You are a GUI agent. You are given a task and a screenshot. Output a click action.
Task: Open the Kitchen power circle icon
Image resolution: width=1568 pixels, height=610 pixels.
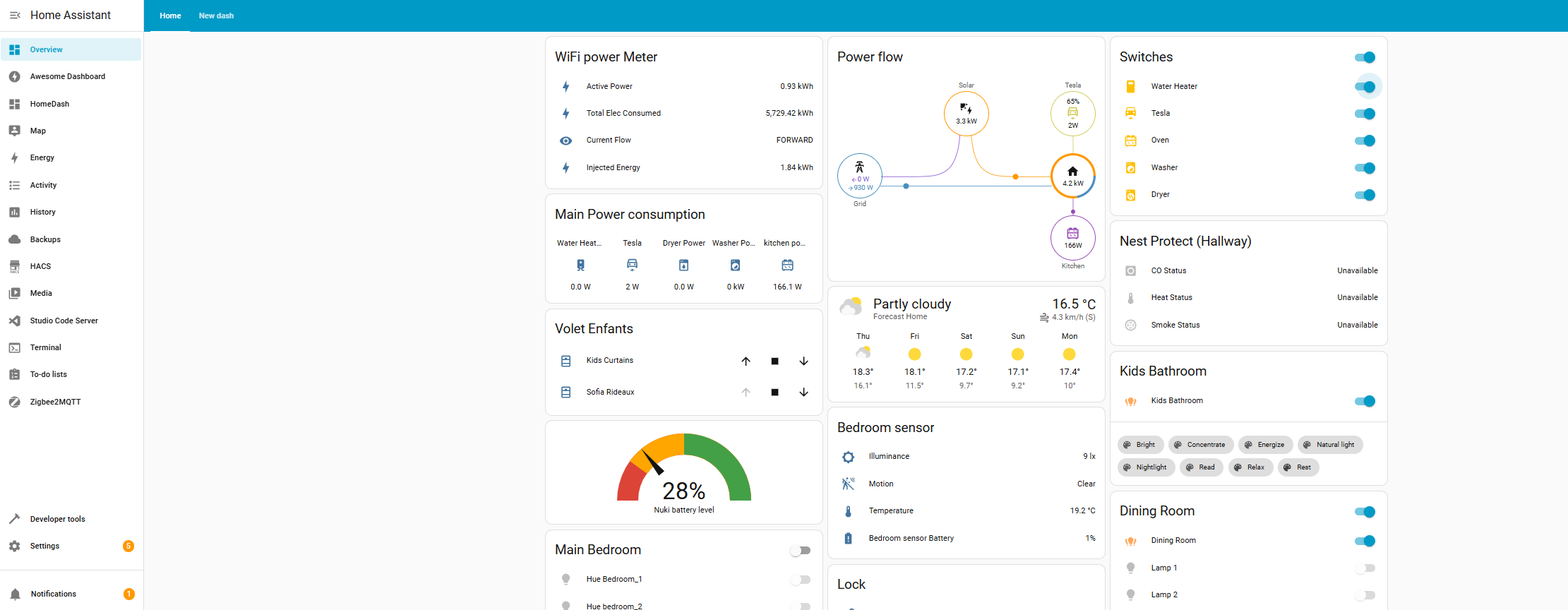pos(1072,238)
